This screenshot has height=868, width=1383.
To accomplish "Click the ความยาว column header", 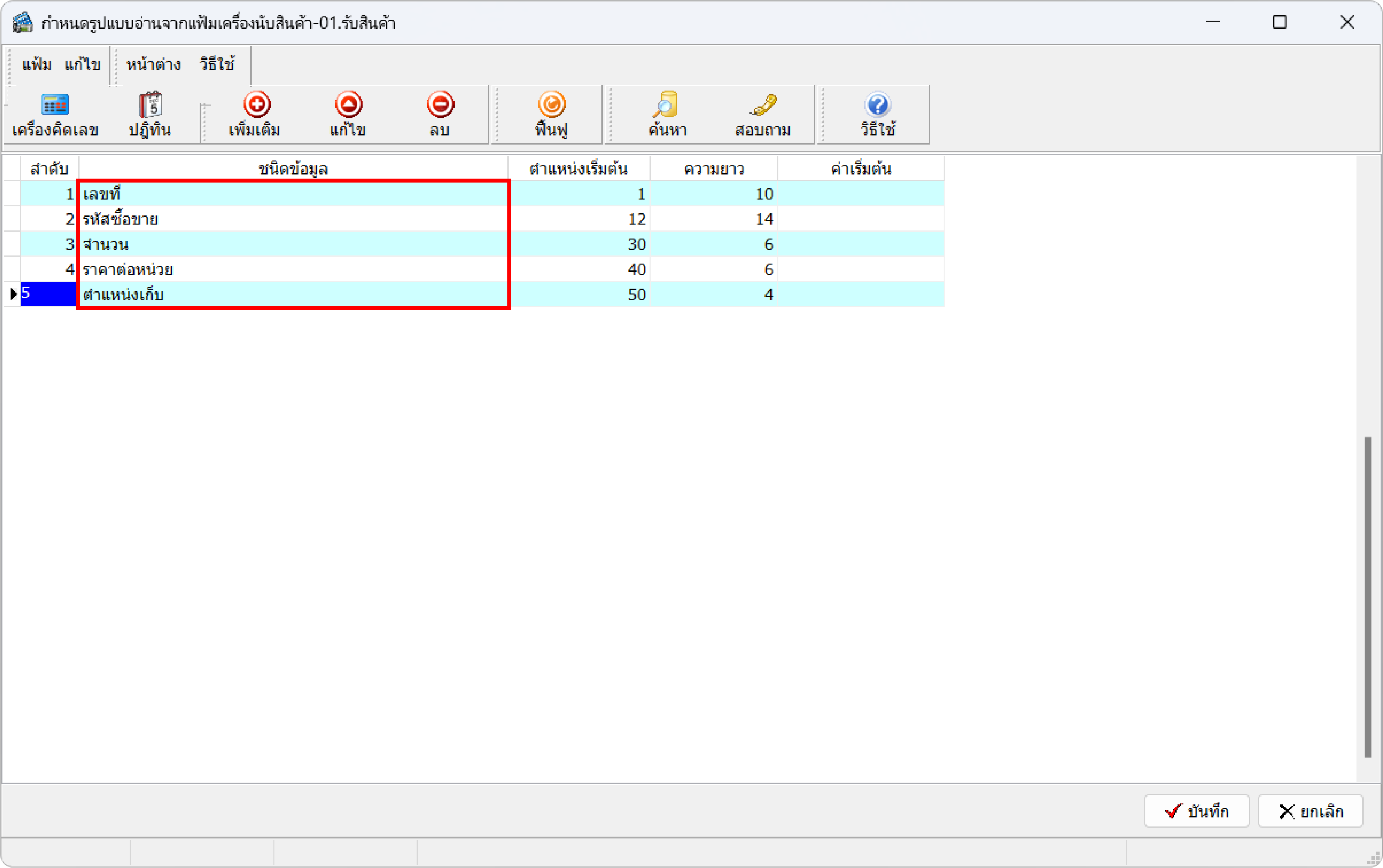I will [x=714, y=169].
